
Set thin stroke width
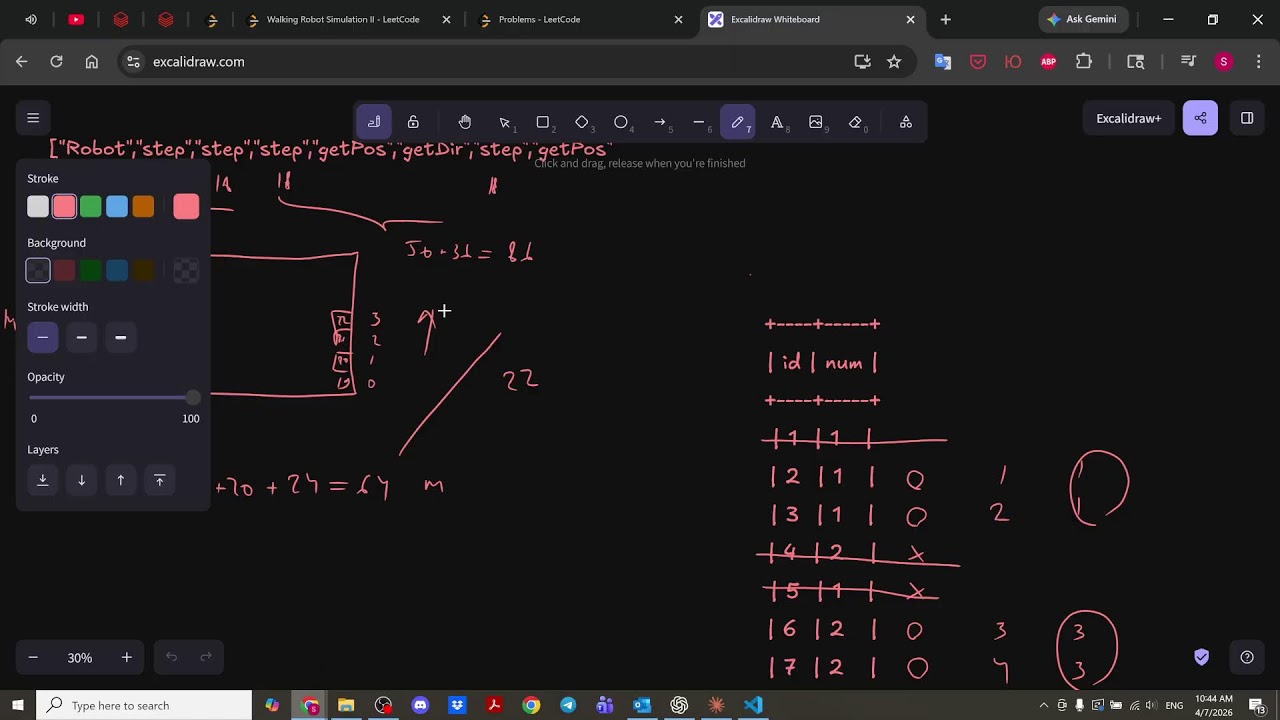tap(43, 337)
